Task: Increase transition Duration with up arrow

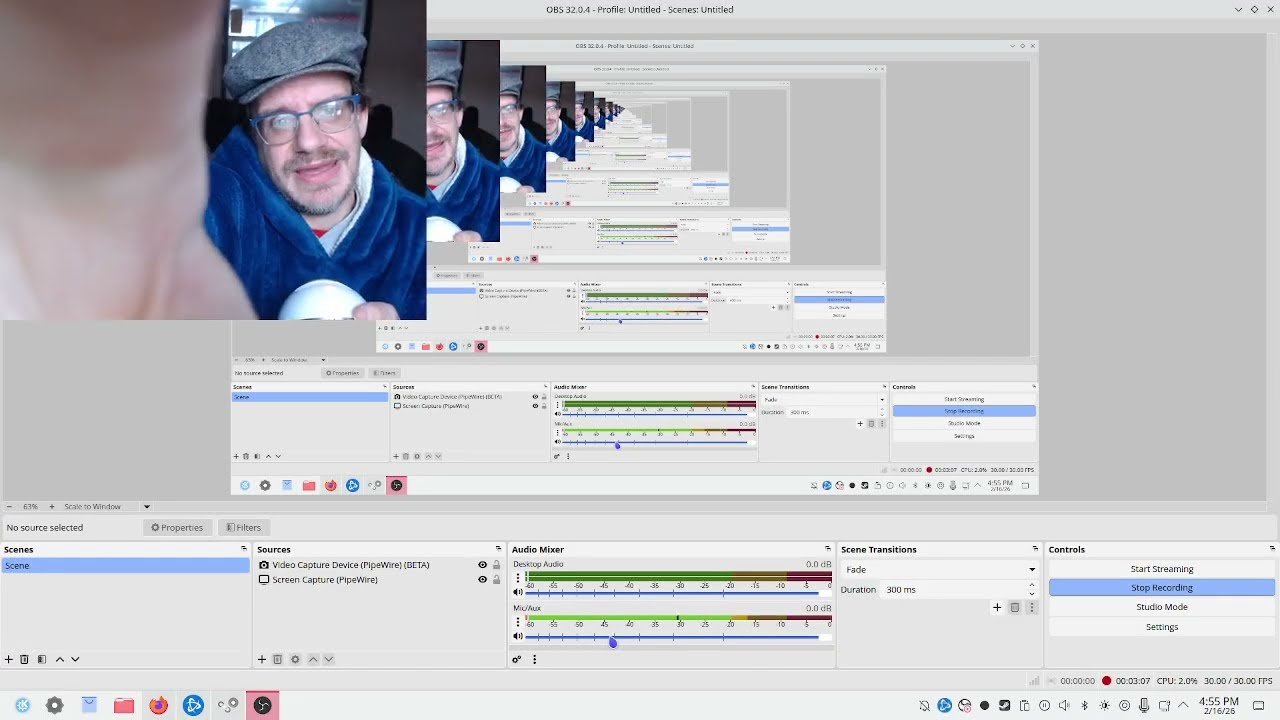Action: (1032, 585)
